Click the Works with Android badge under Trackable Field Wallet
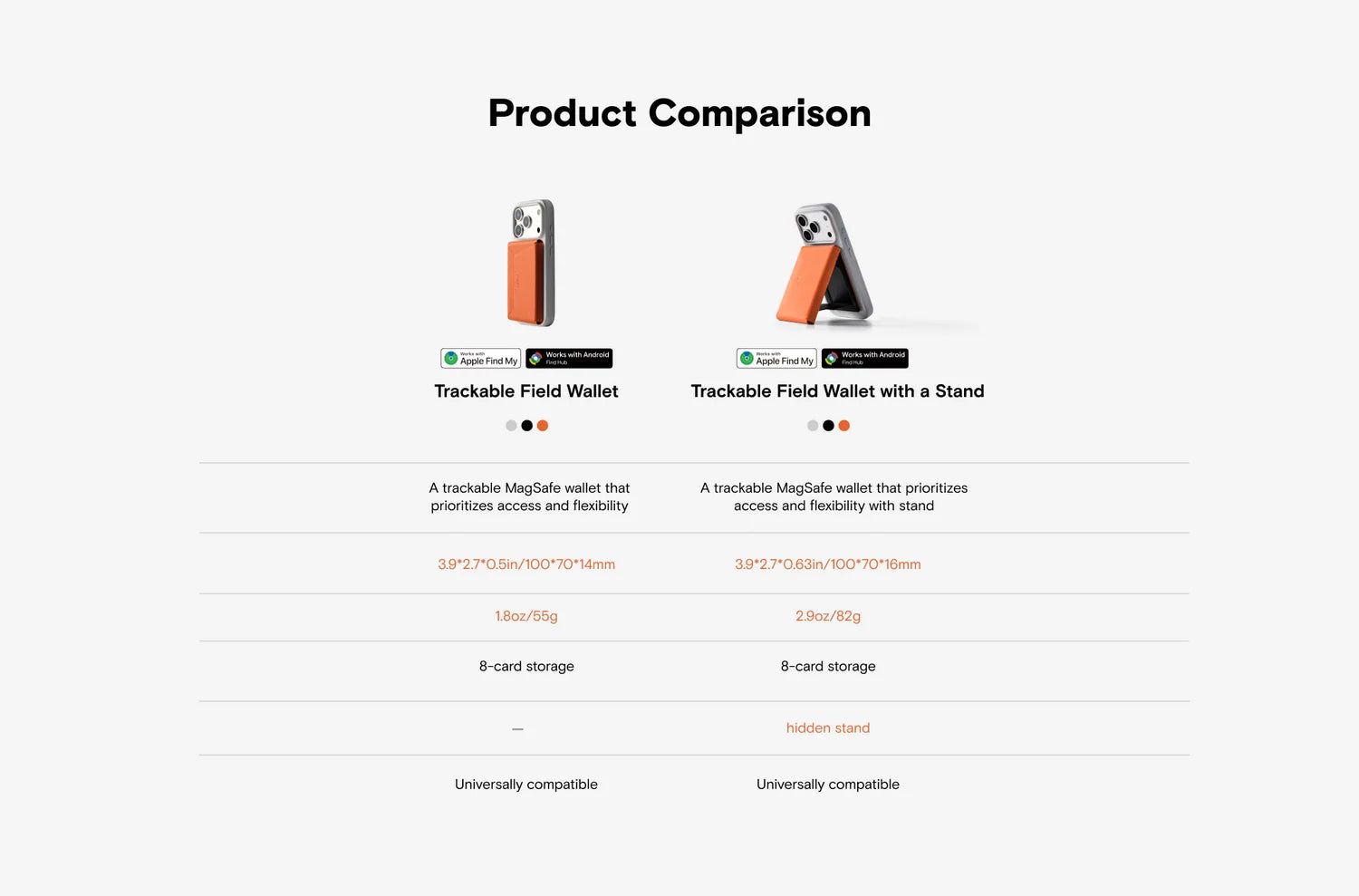Image resolution: width=1359 pixels, height=896 pixels. [569, 359]
